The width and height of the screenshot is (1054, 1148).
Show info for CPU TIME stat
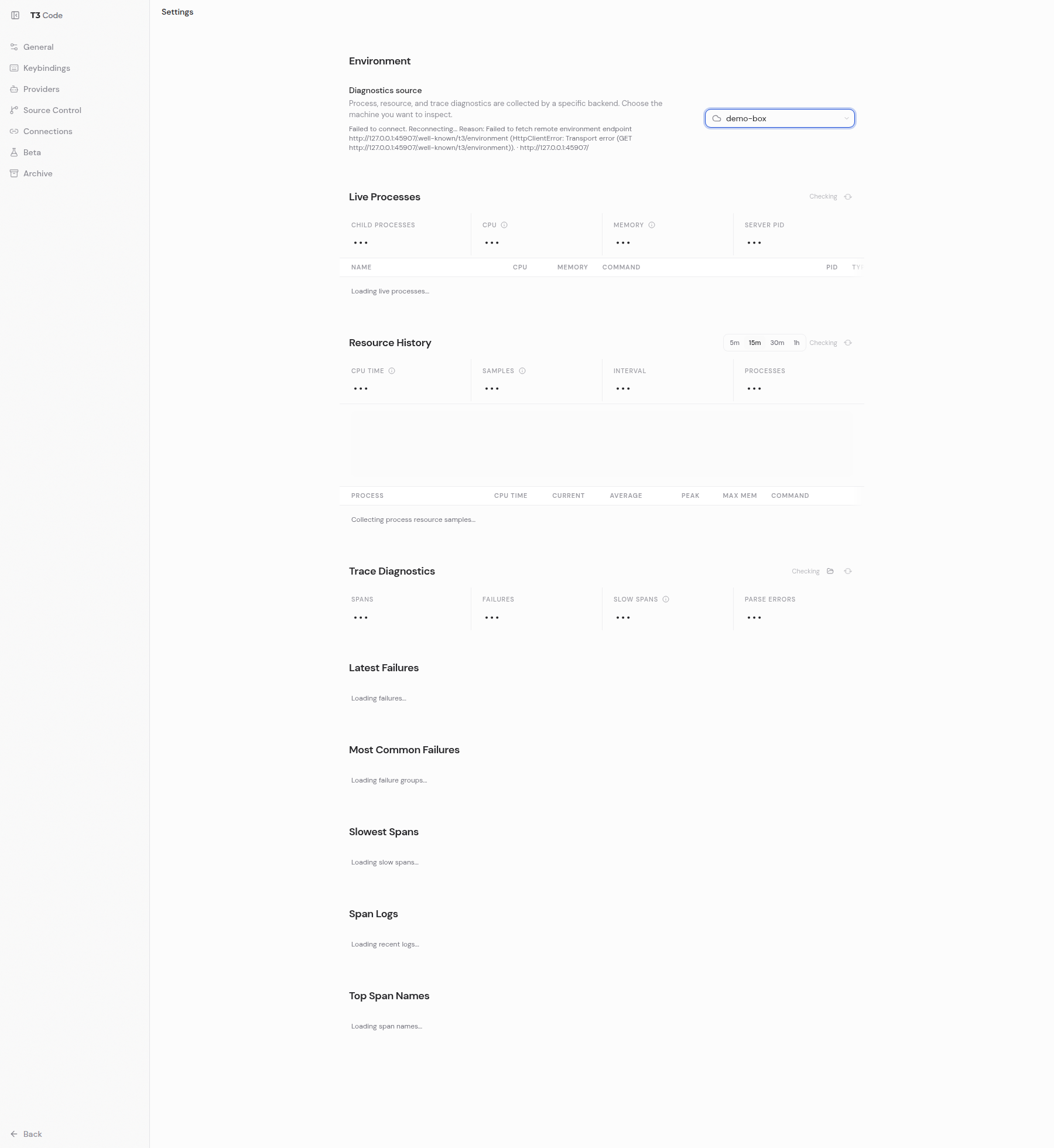[392, 371]
